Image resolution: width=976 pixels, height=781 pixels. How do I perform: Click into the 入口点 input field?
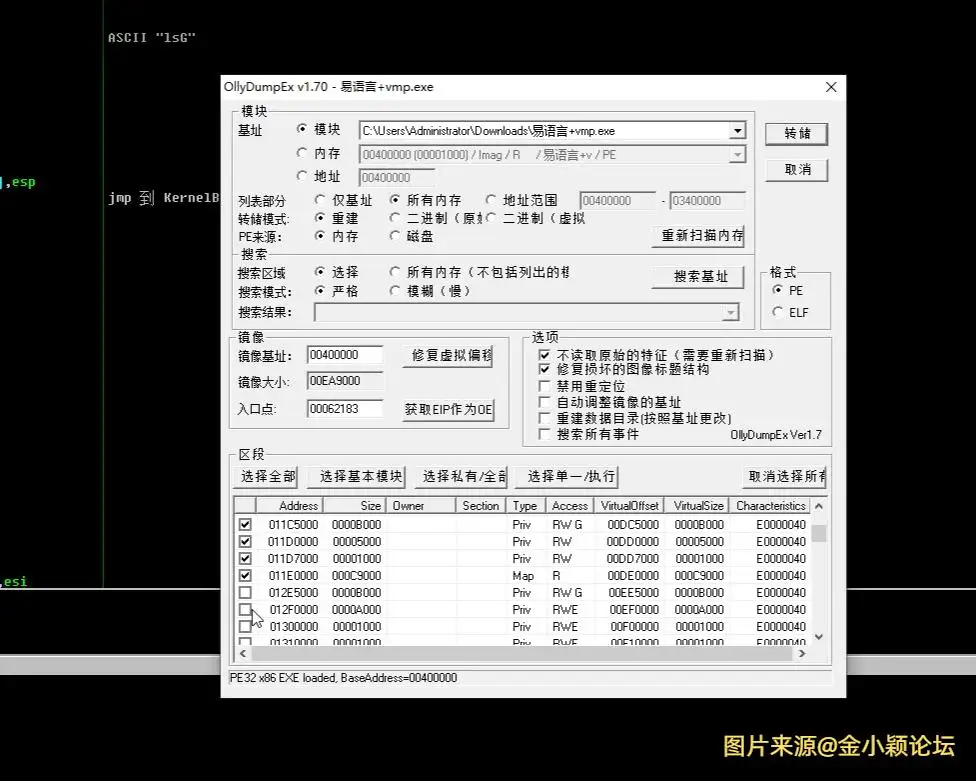point(345,409)
